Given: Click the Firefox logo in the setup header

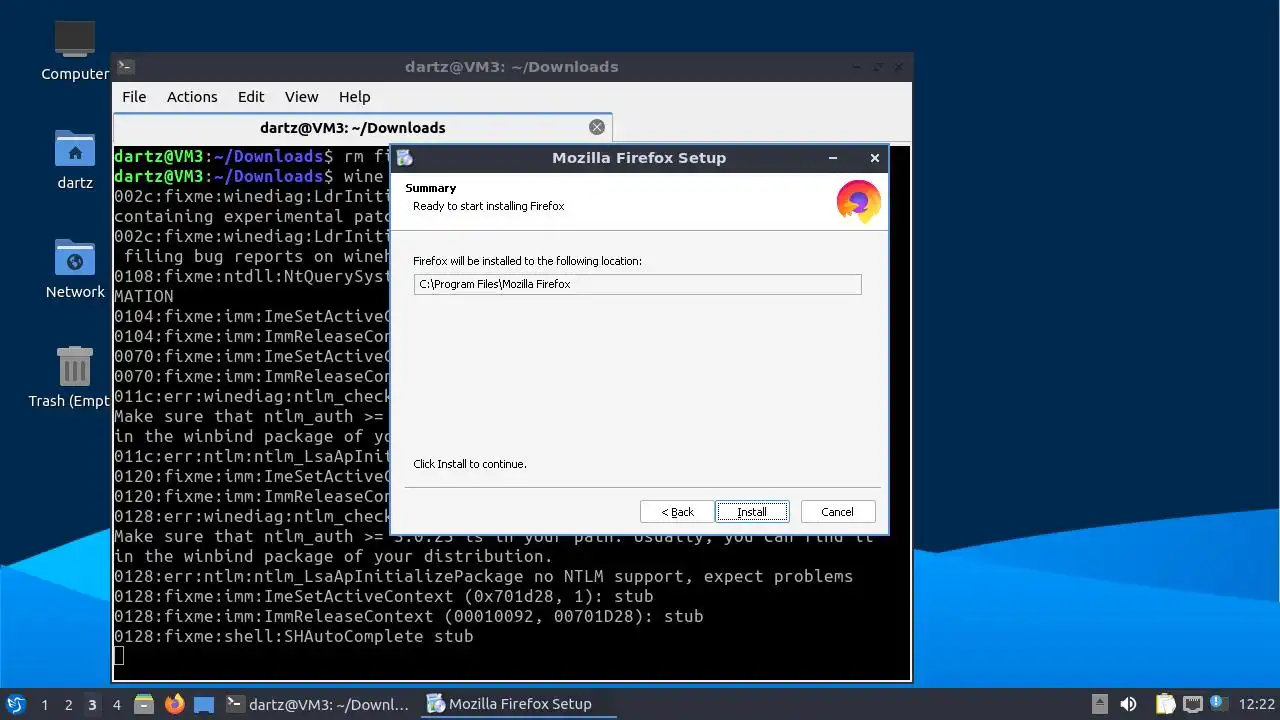Looking at the screenshot, I should pyautogui.click(x=858, y=201).
